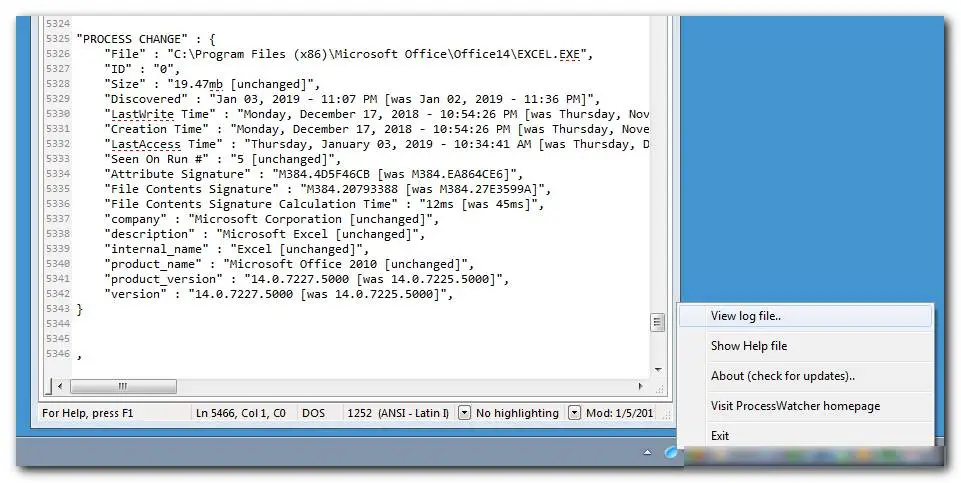
Task: Click the '"File Contents Signature" : "M384.20793388' line
Action: pos(328,189)
